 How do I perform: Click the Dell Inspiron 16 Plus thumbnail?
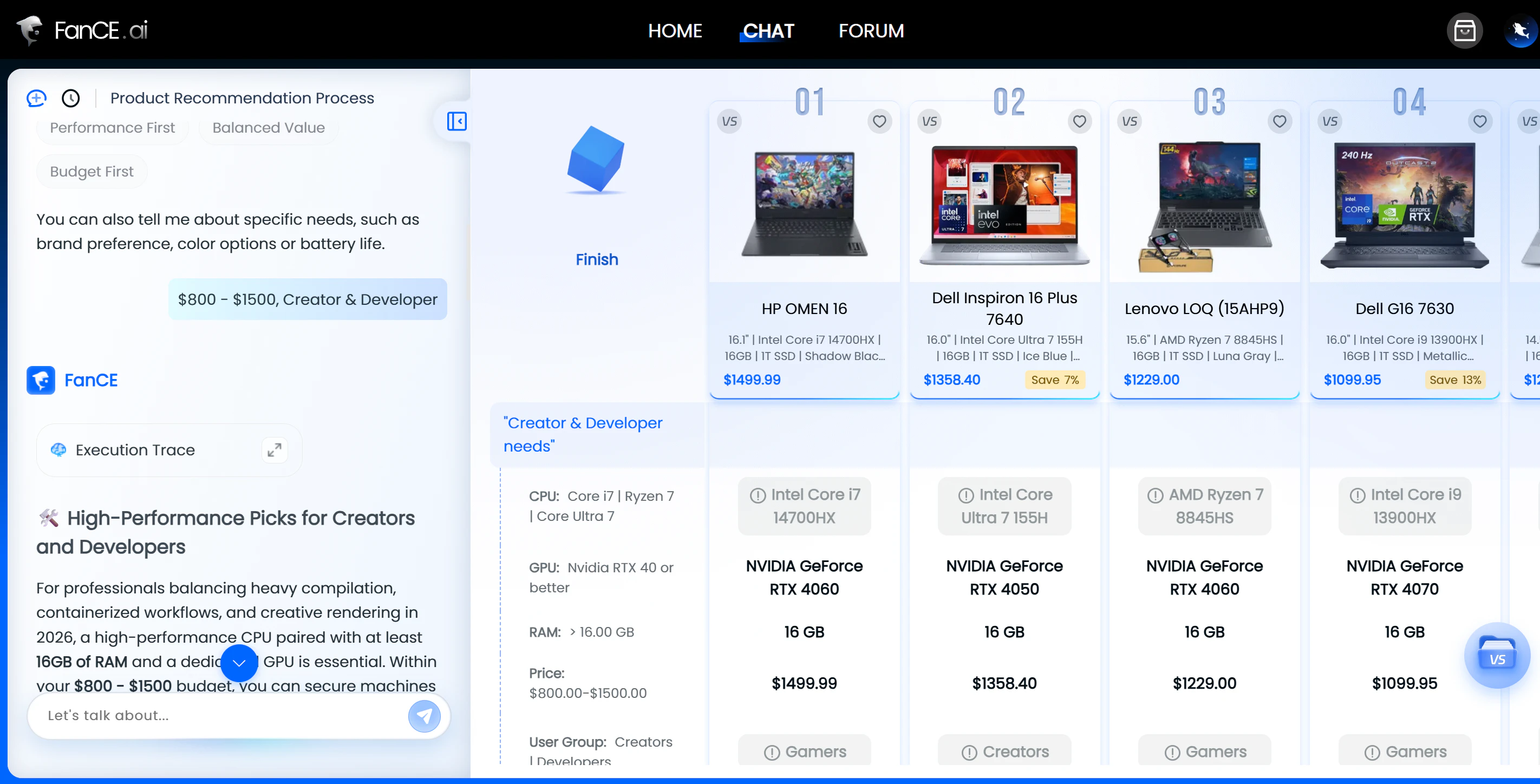pos(1004,204)
